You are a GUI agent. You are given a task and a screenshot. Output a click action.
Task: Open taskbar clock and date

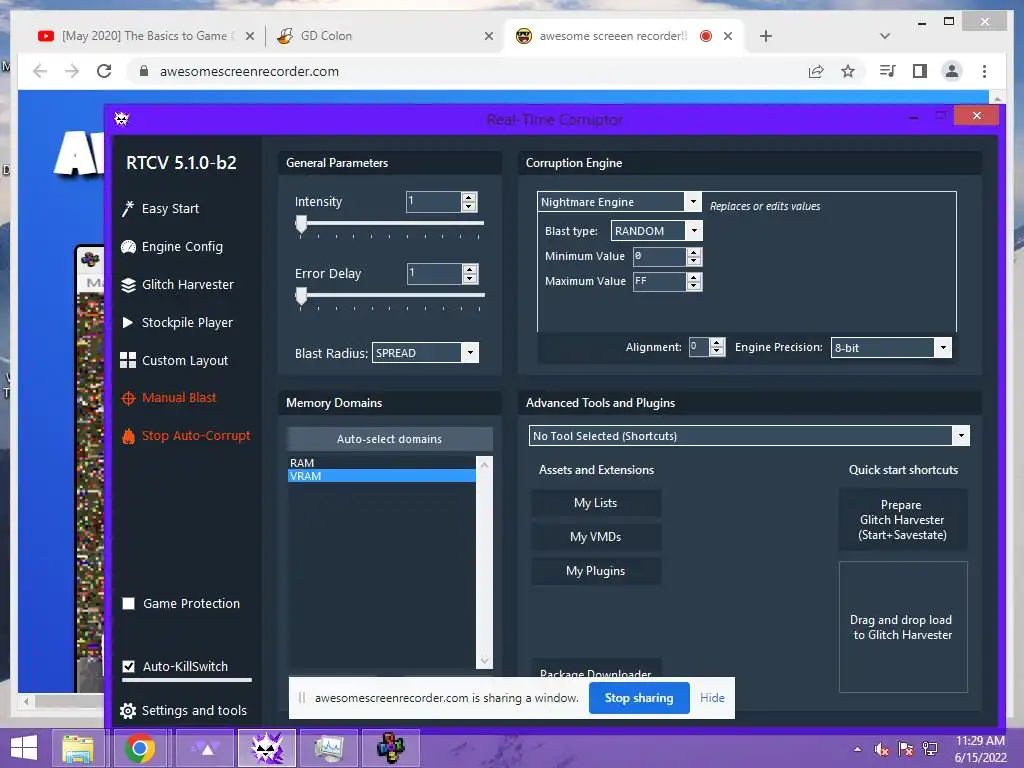point(980,749)
